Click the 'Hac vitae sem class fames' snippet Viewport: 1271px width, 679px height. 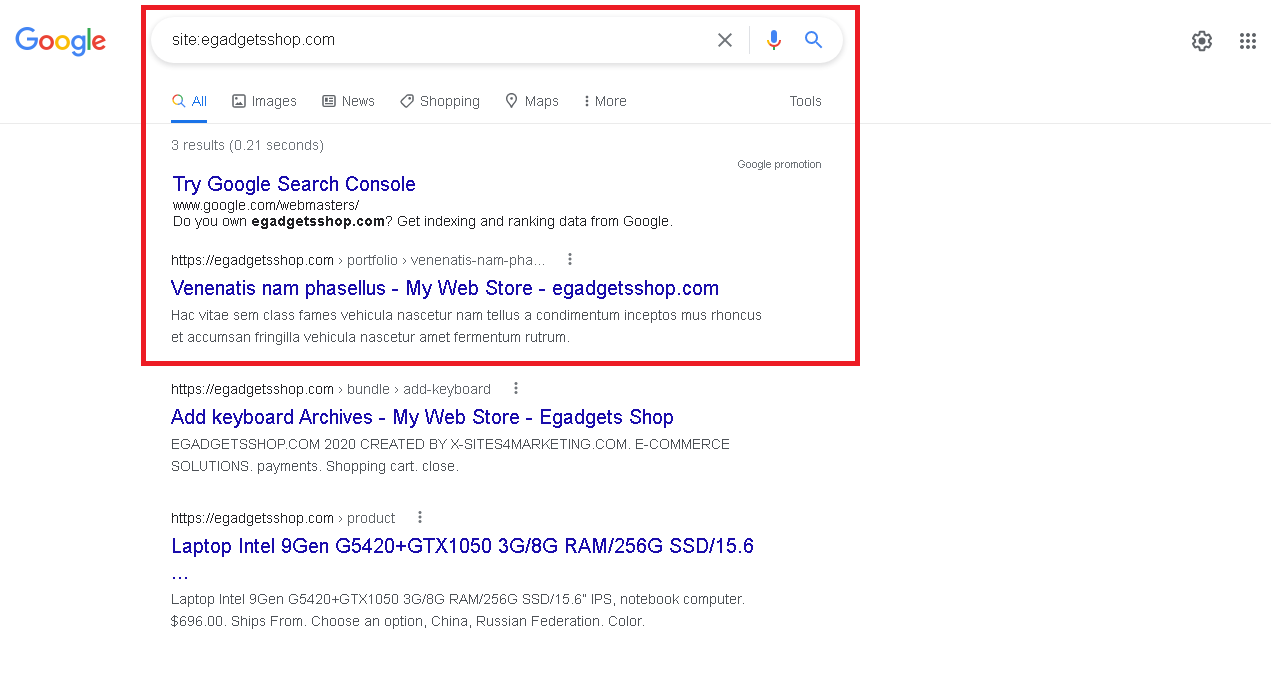466,326
